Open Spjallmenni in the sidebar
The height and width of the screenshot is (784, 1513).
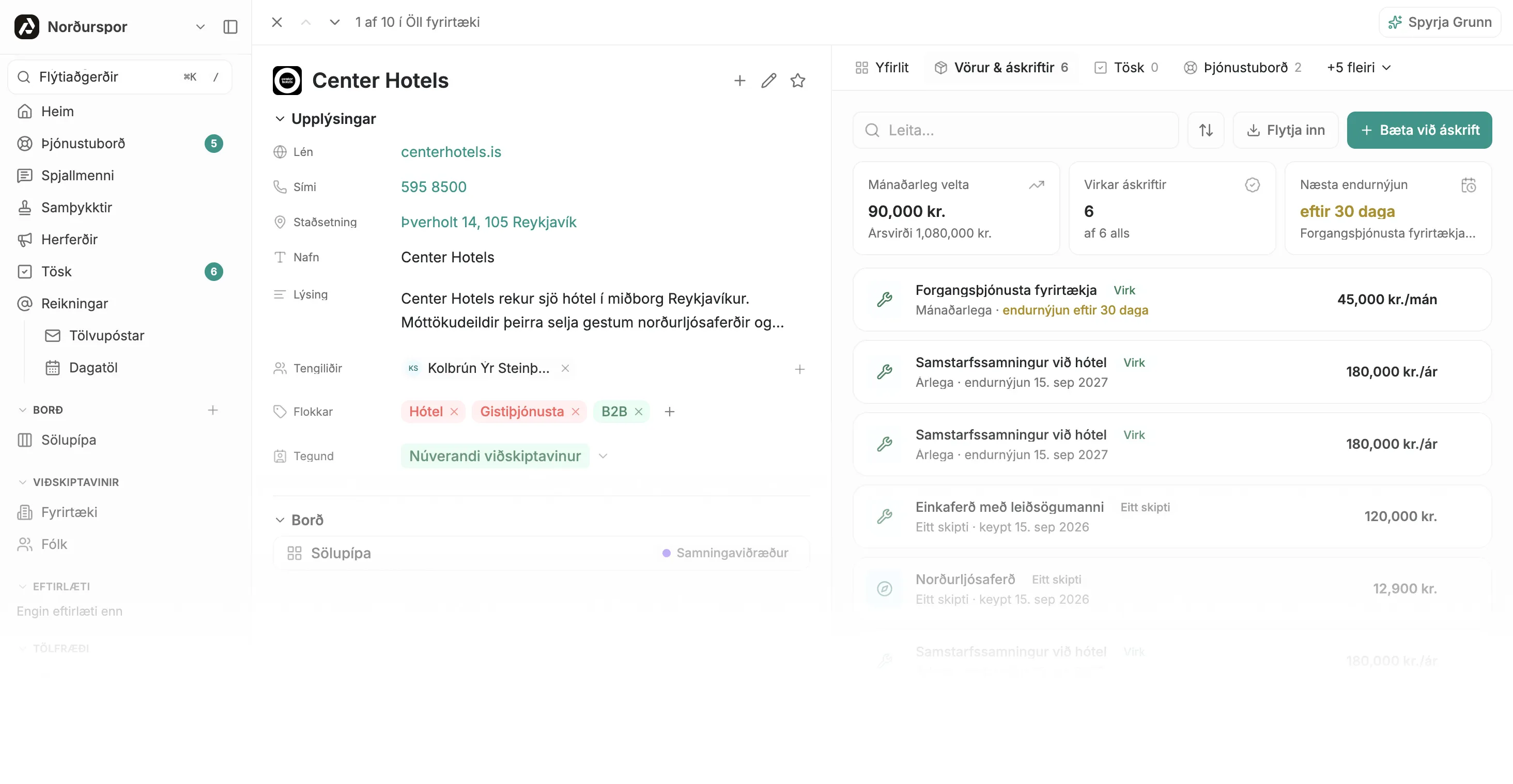point(120,176)
